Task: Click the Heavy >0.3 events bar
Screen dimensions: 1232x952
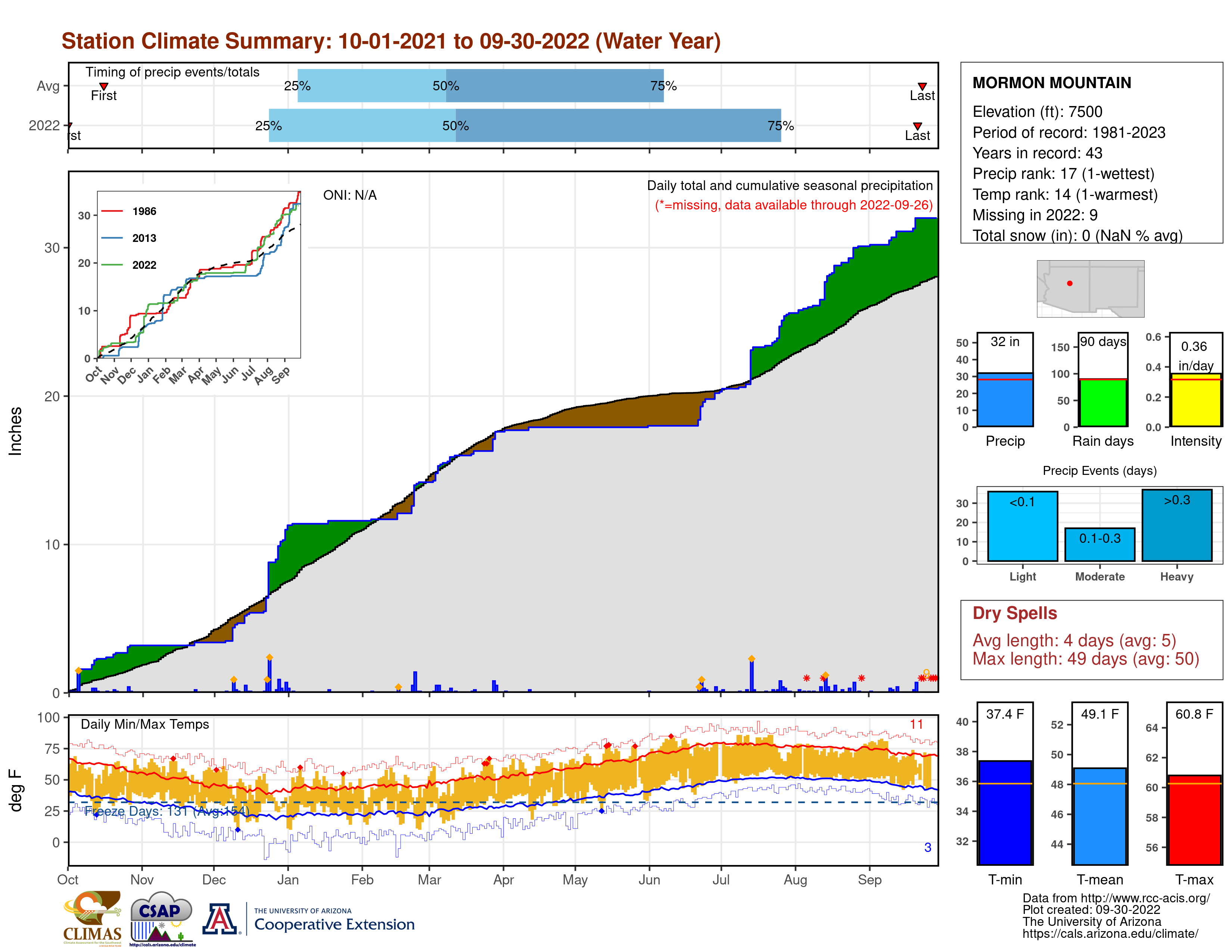Action: click(1177, 525)
